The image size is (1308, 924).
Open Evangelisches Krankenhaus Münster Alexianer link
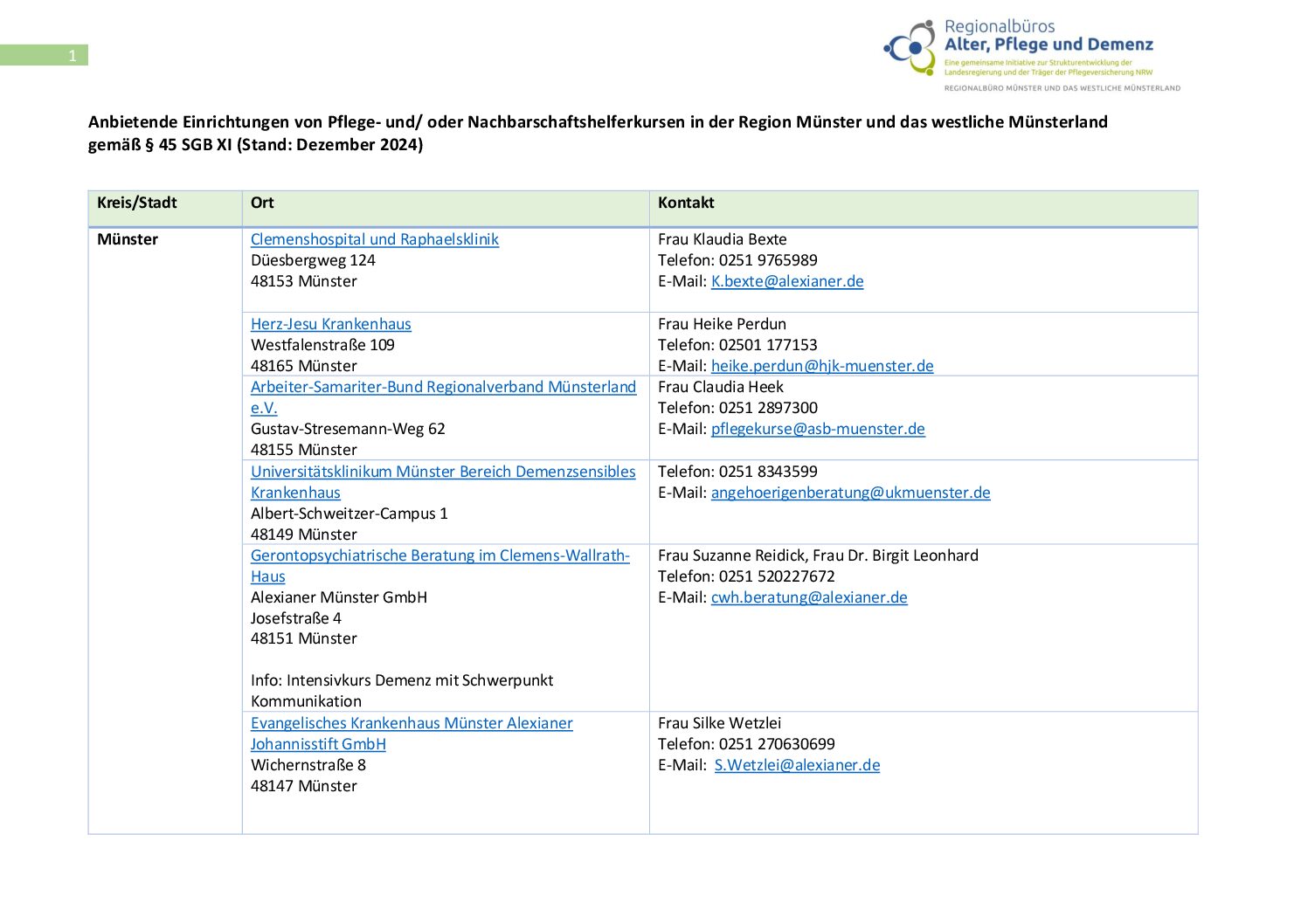pyautogui.click(x=412, y=723)
